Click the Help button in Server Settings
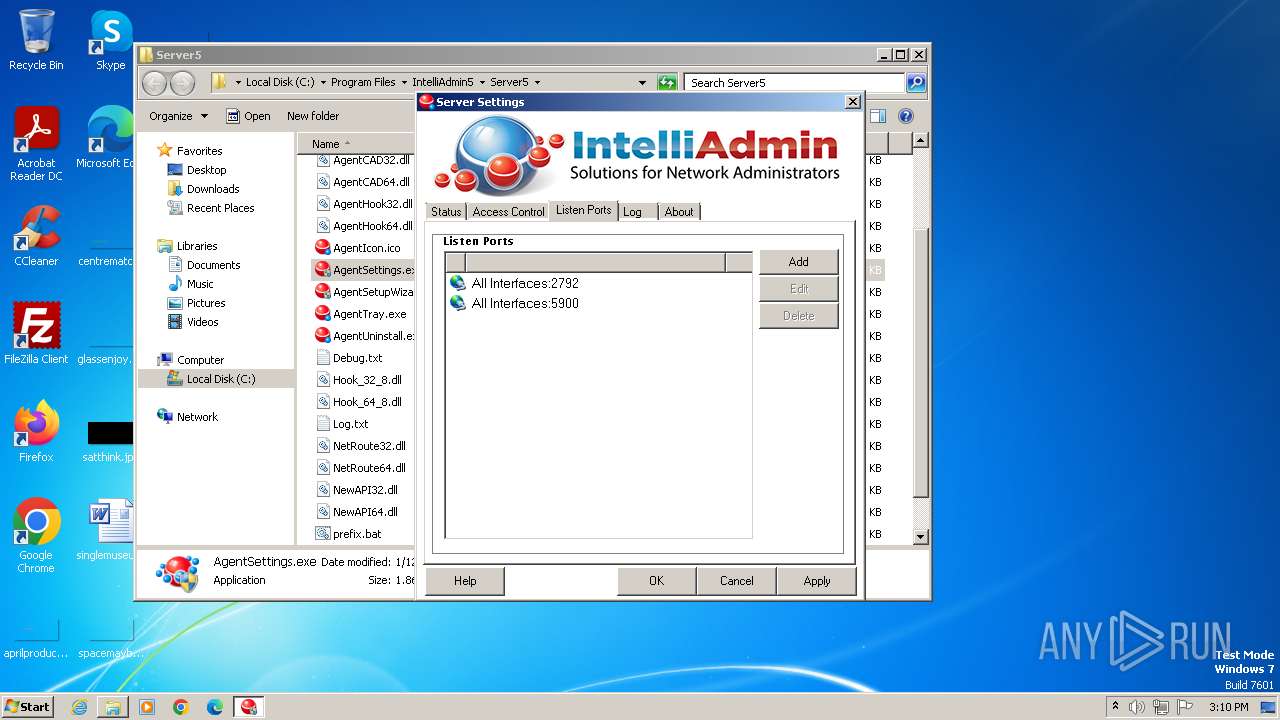The height and width of the screenshot is (720, 1280). (x=465, y=581)
